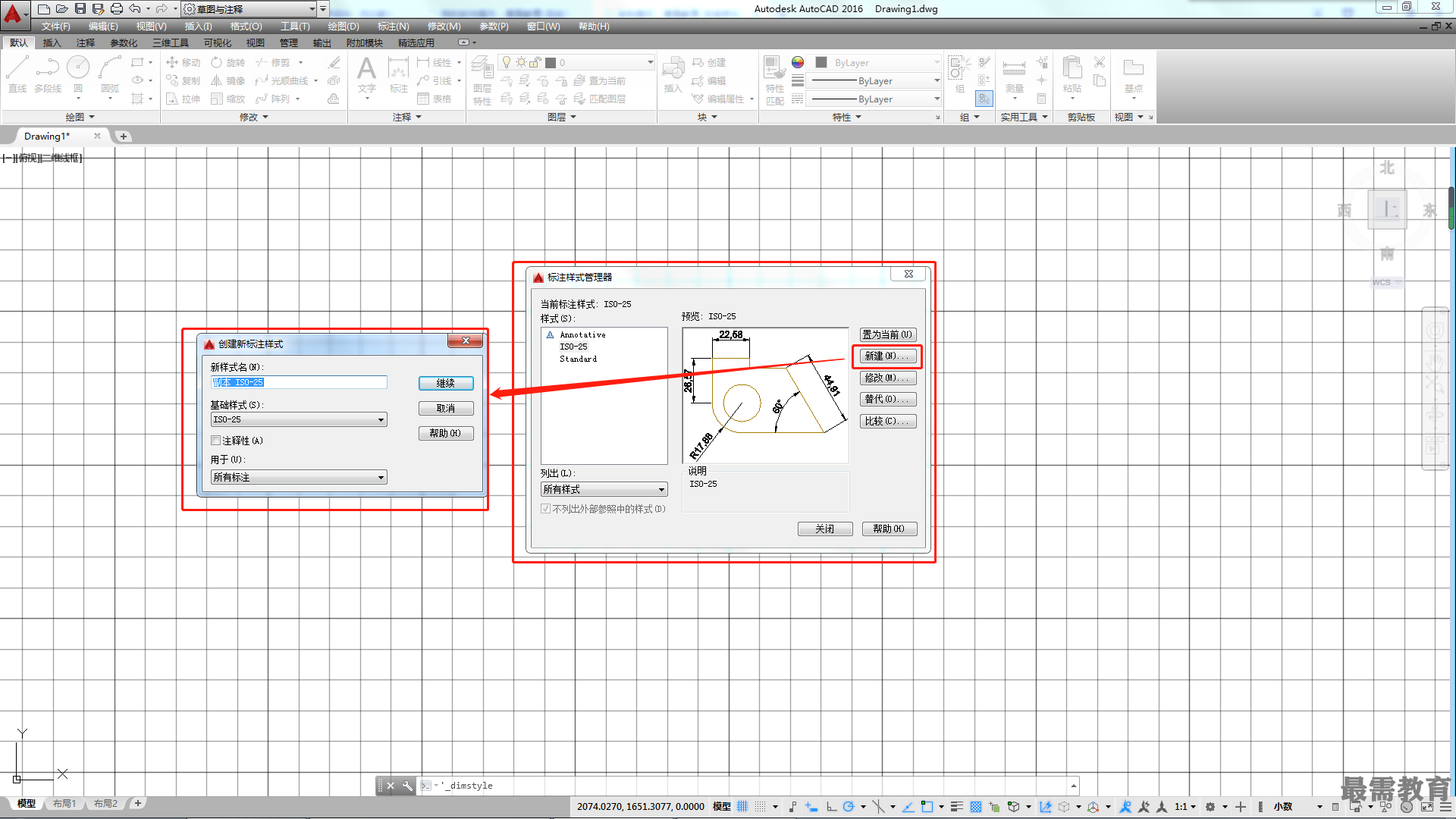
Task: Toggle grid display in status bar
Action: [742, 807]
